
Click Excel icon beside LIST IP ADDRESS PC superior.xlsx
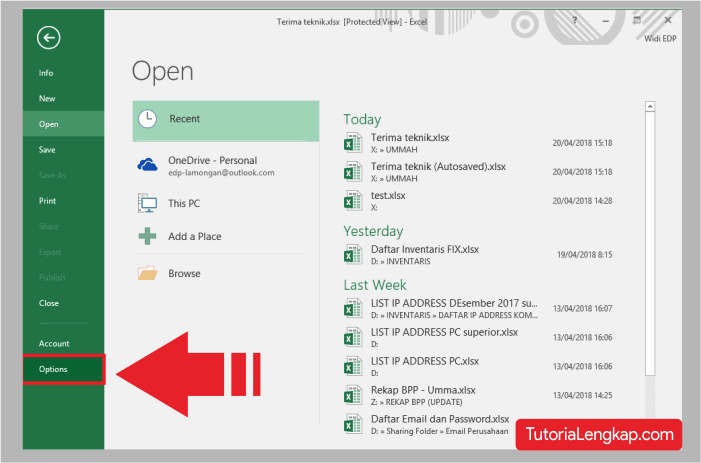pos(353,337)
